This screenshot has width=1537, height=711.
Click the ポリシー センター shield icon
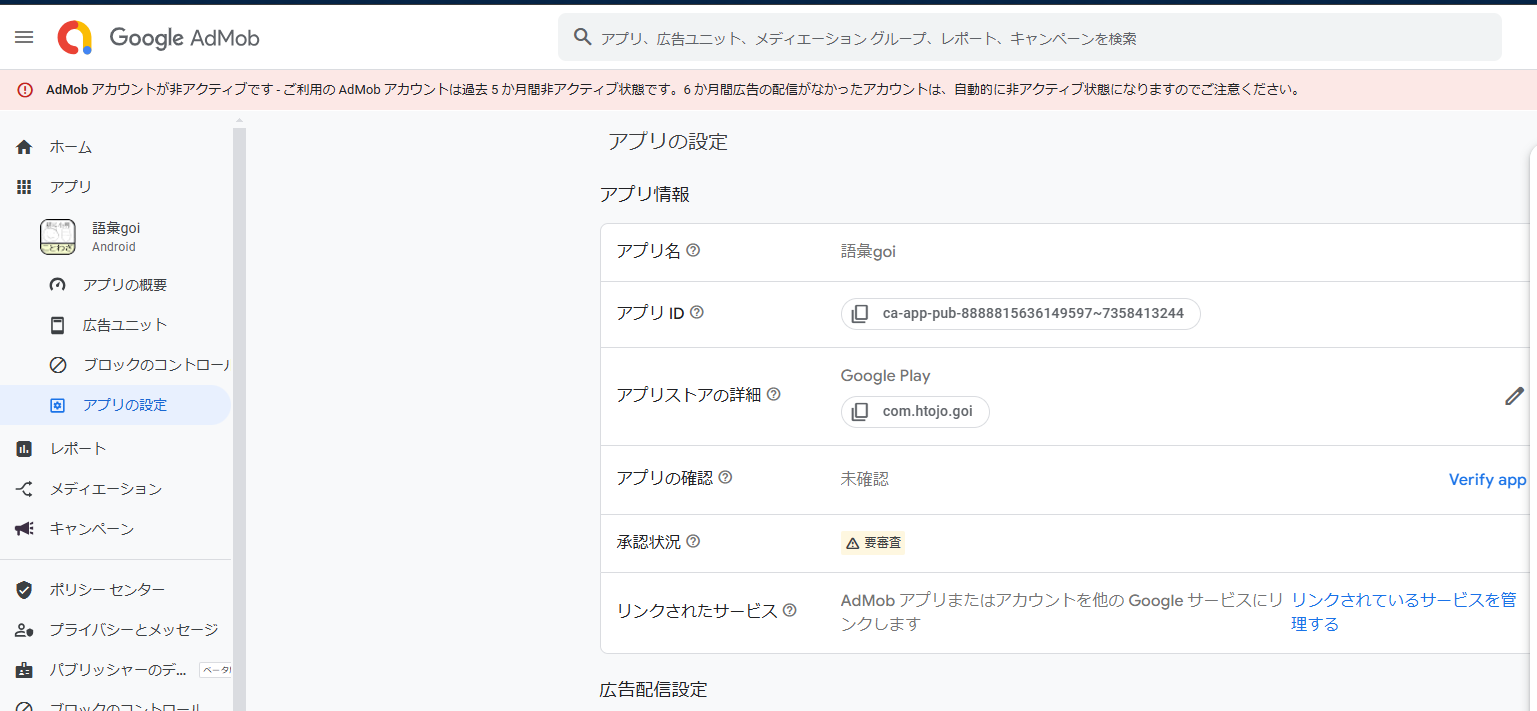point(25,590)
